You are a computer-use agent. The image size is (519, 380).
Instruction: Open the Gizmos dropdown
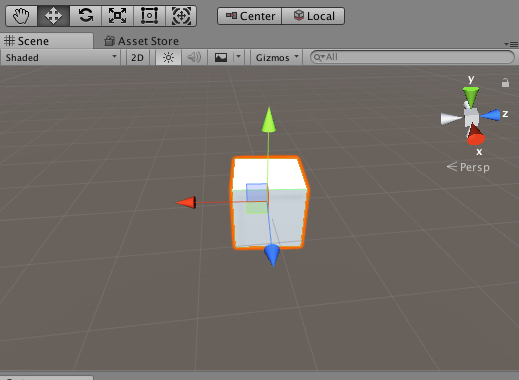click(276, 57)
